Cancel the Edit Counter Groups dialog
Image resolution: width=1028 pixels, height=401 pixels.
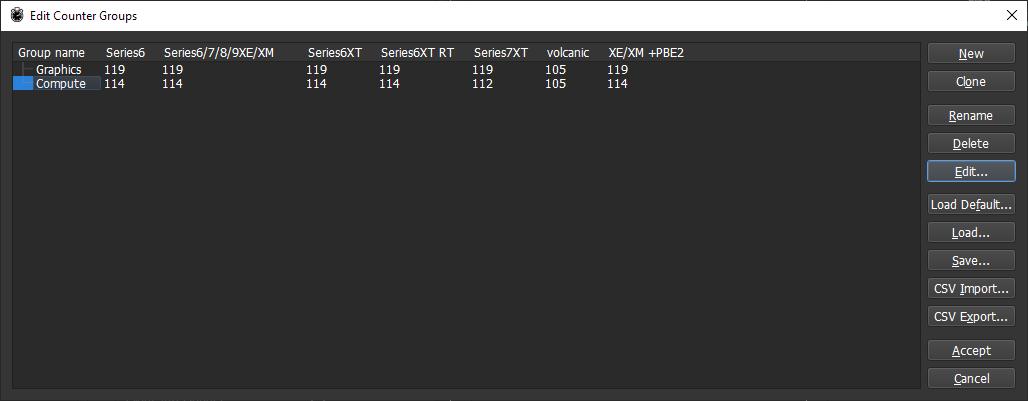coord(971,379)
